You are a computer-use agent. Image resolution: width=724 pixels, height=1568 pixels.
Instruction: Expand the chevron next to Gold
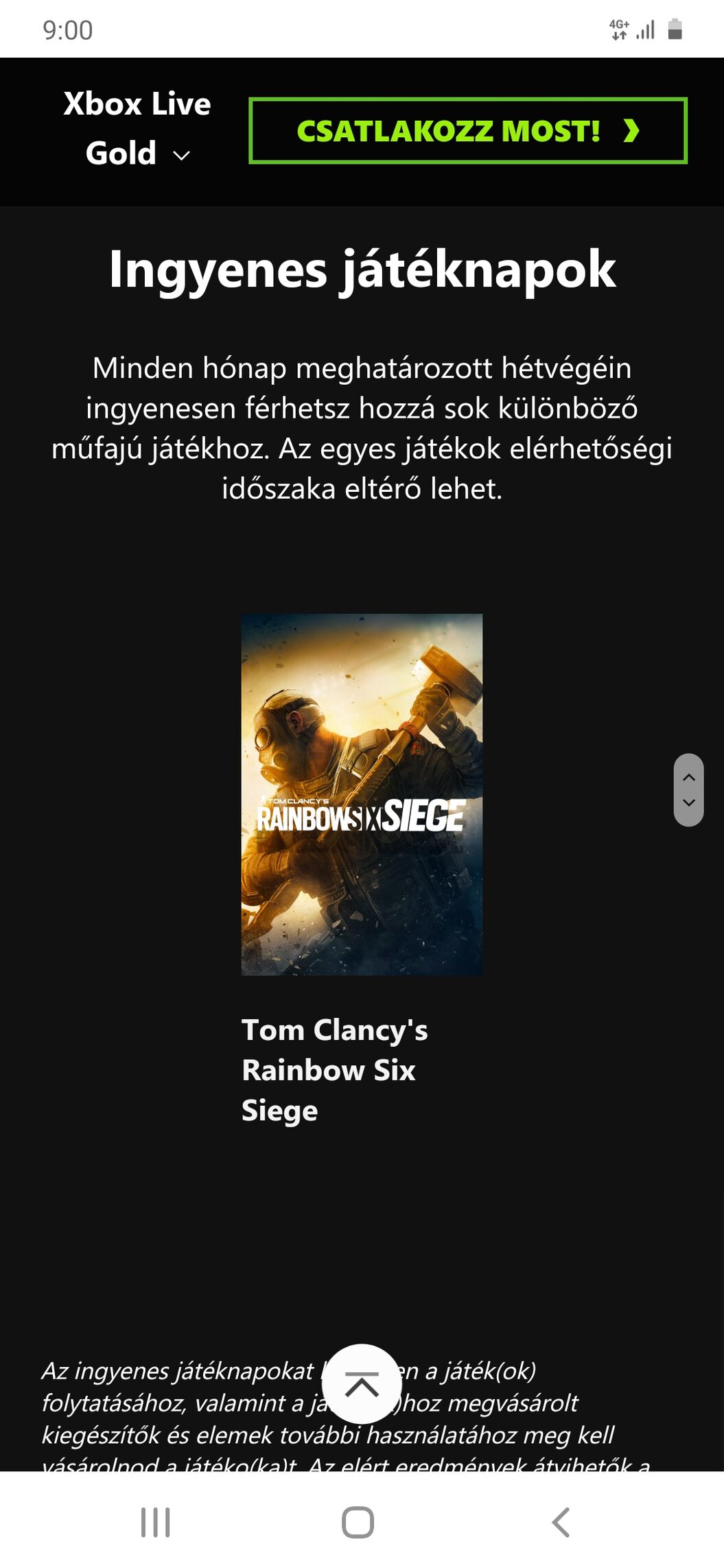[x=181, y=156]
